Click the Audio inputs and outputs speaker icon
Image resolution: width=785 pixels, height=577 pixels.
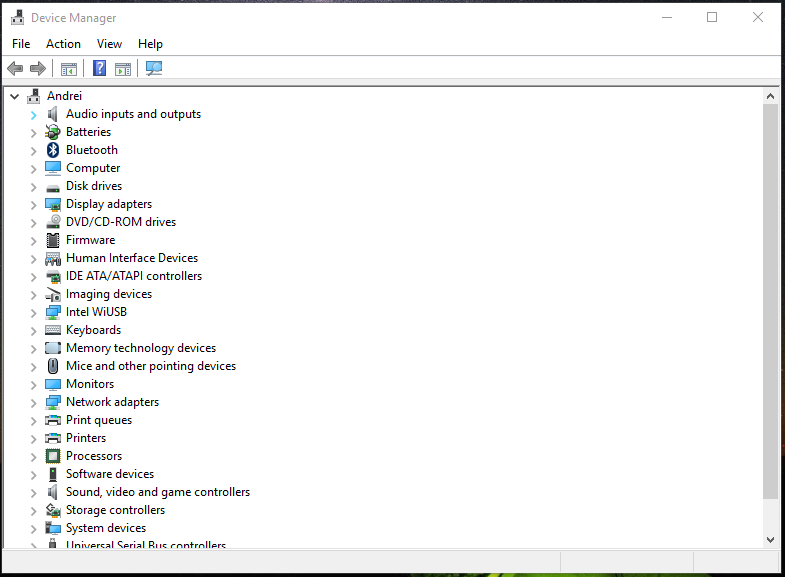point(53,114)
